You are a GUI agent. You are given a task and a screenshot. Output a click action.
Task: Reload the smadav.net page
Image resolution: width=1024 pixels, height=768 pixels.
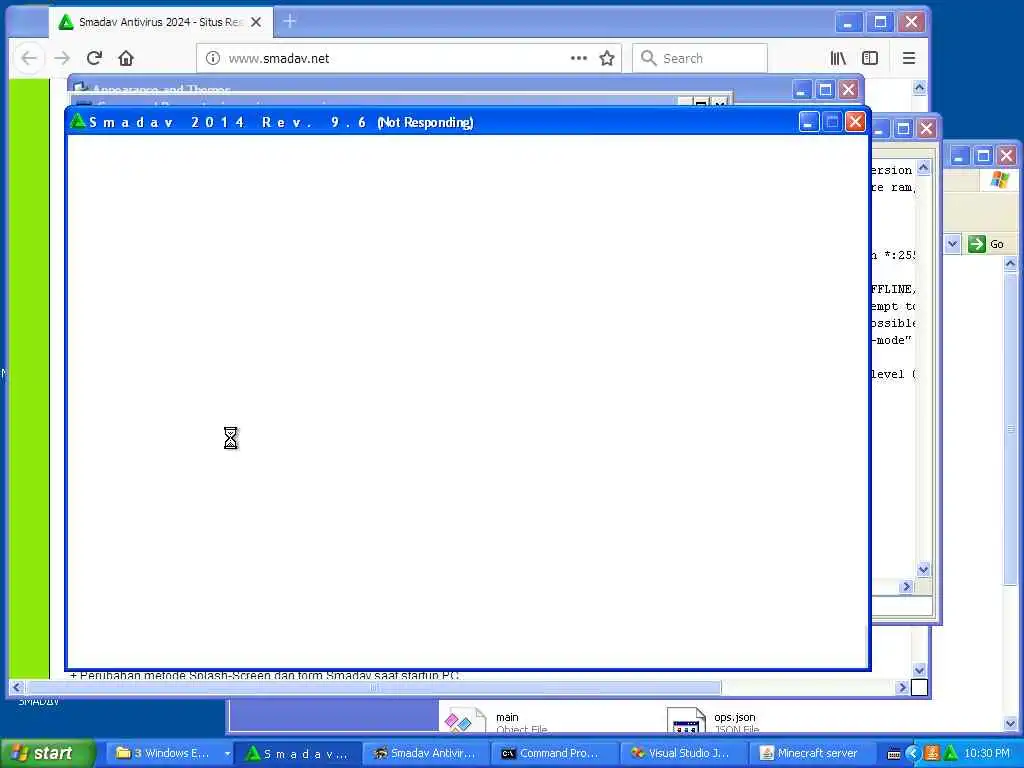(x=94, y=58)
